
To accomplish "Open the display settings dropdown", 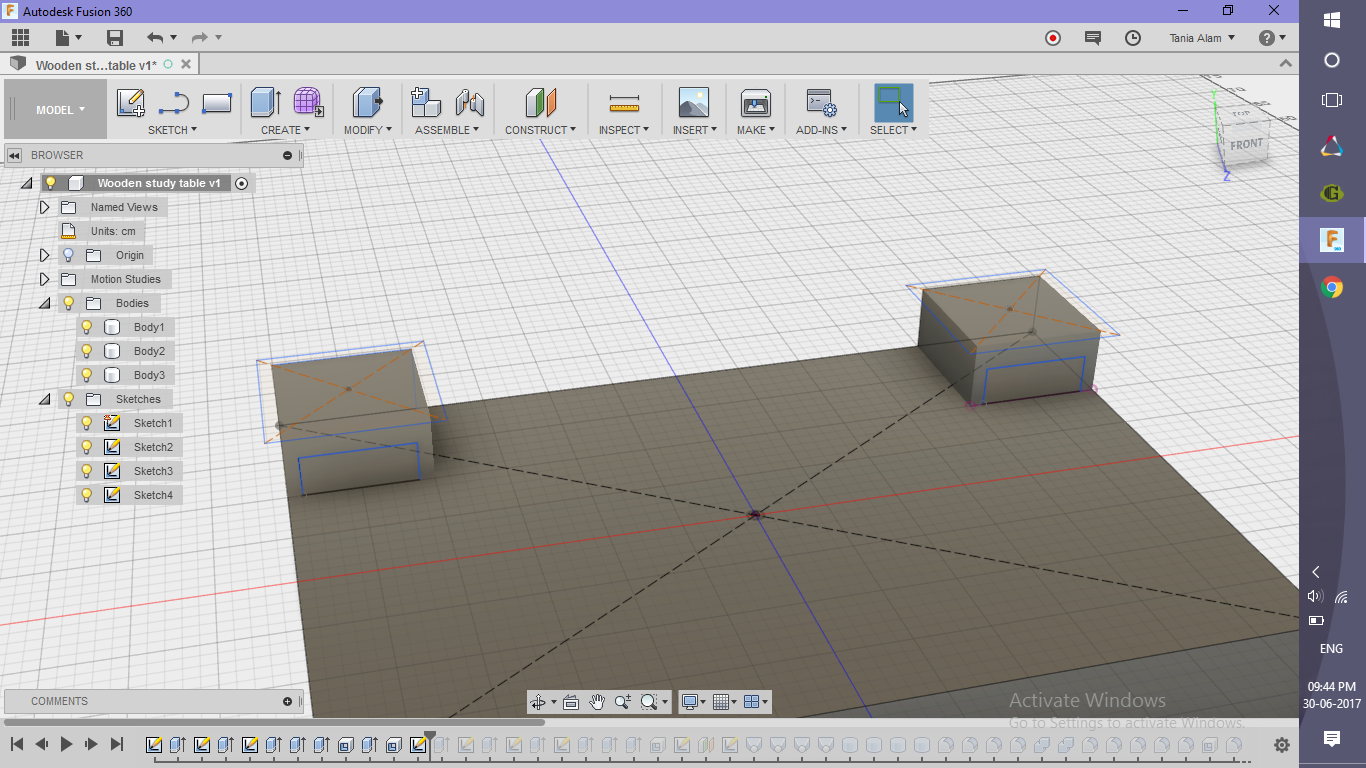I will (x=694, y=702).
